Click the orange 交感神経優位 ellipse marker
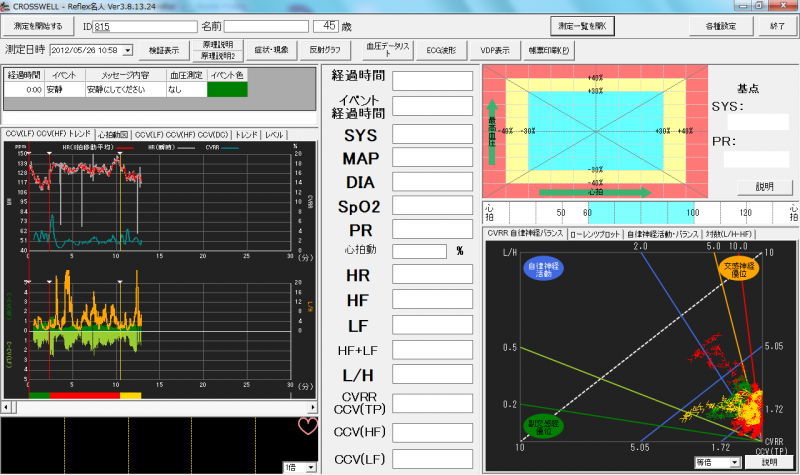Screen dimensions: 800x475 pos(735,271)
